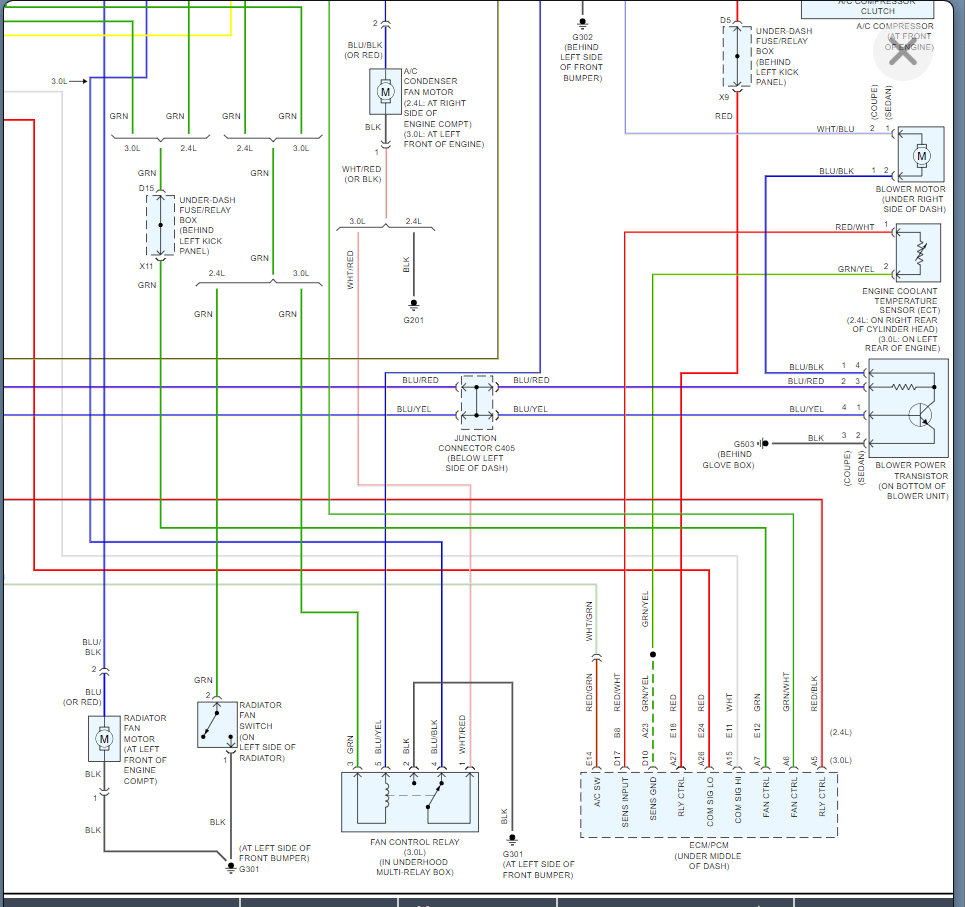965x907 pixels.
Task: Click the 'BLOWER POWER TRANSISTOR' label
Action: (911, 470)
